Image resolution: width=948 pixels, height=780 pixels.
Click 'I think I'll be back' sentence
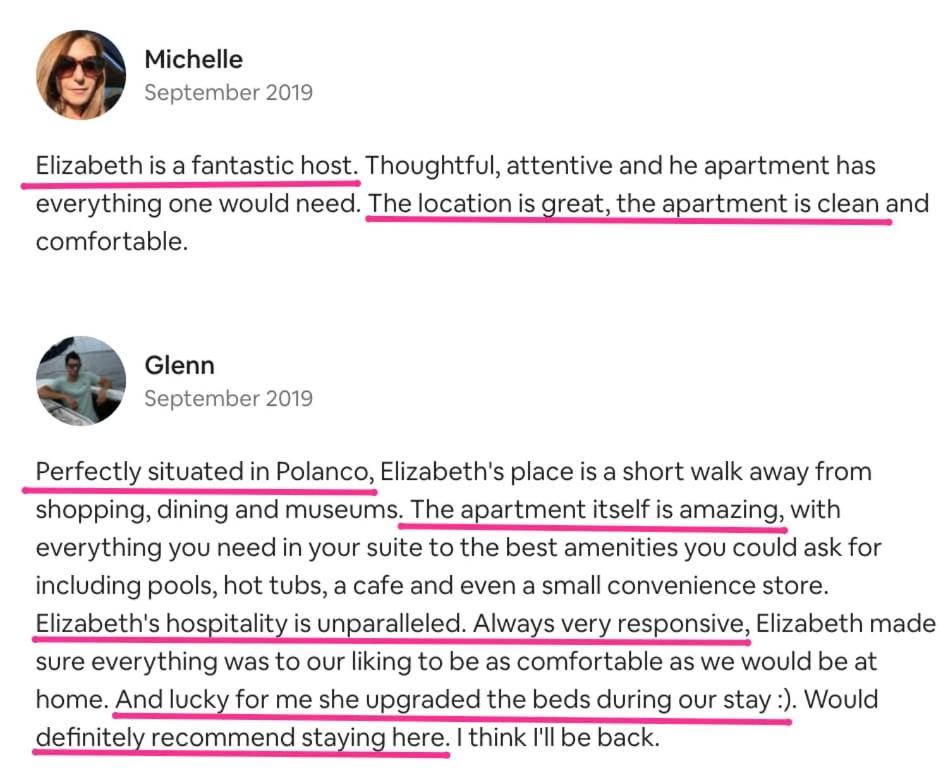click(x=557, y=738)
